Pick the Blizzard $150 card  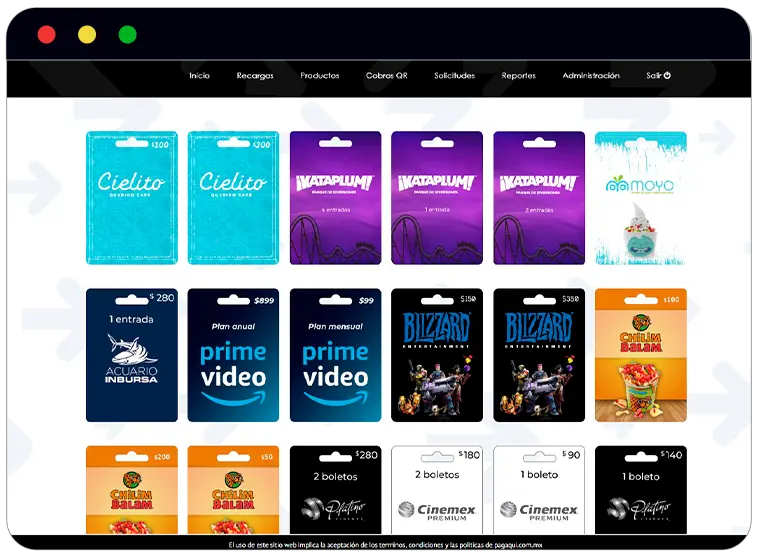pos(437,355)
